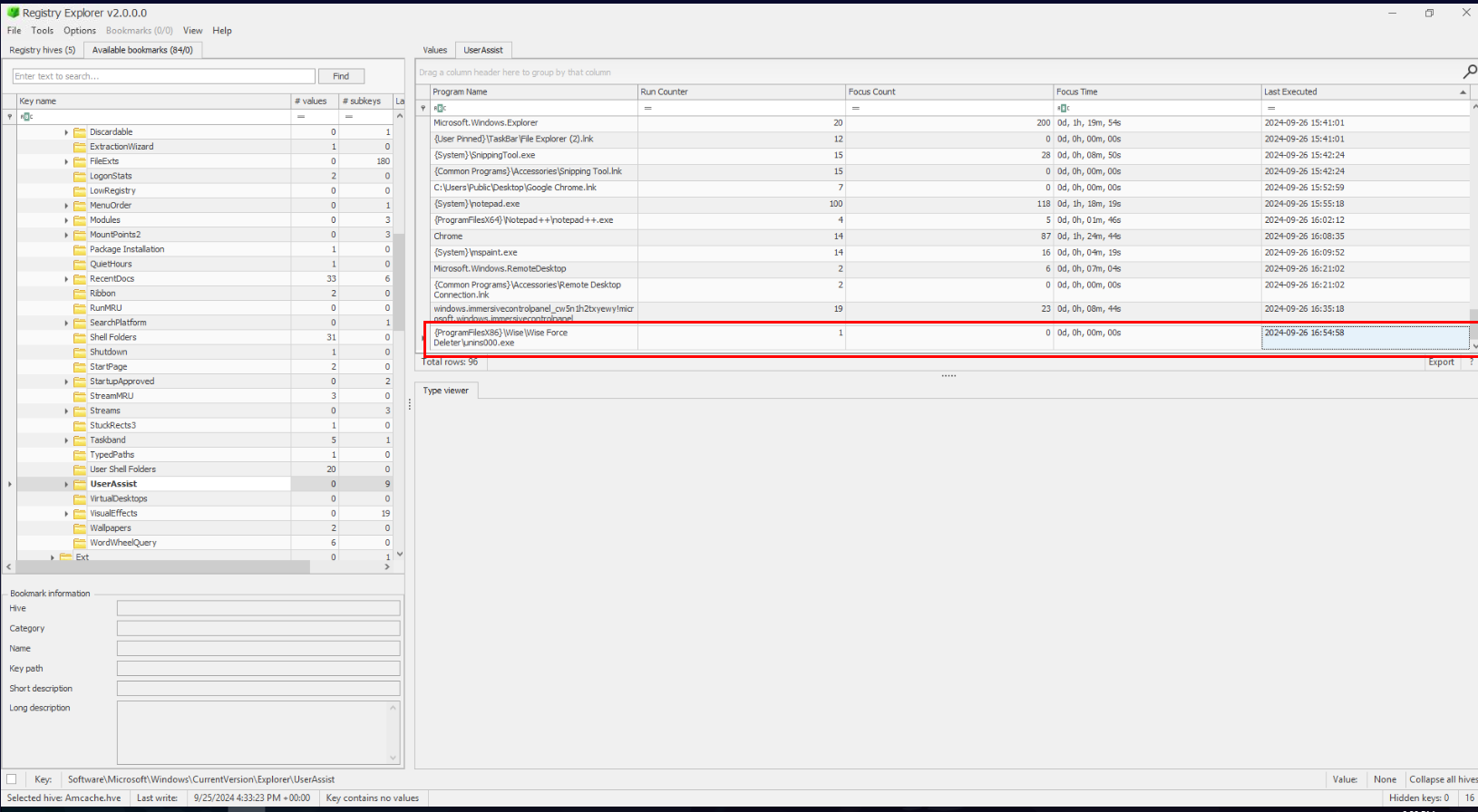
Task: Click the magnifier search icon in grid
Action: [1469, 72]
